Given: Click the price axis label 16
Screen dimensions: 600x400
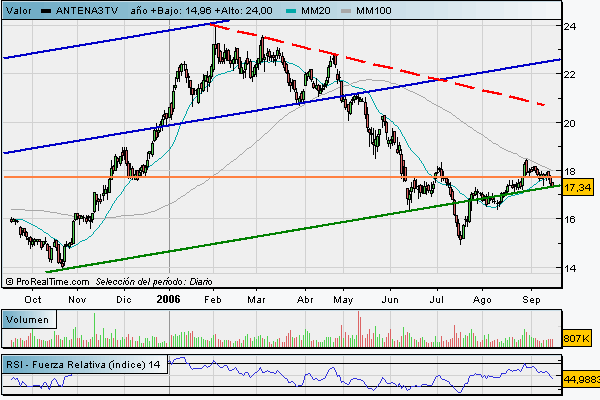Looking at the screenshot, I should point(569,219).
